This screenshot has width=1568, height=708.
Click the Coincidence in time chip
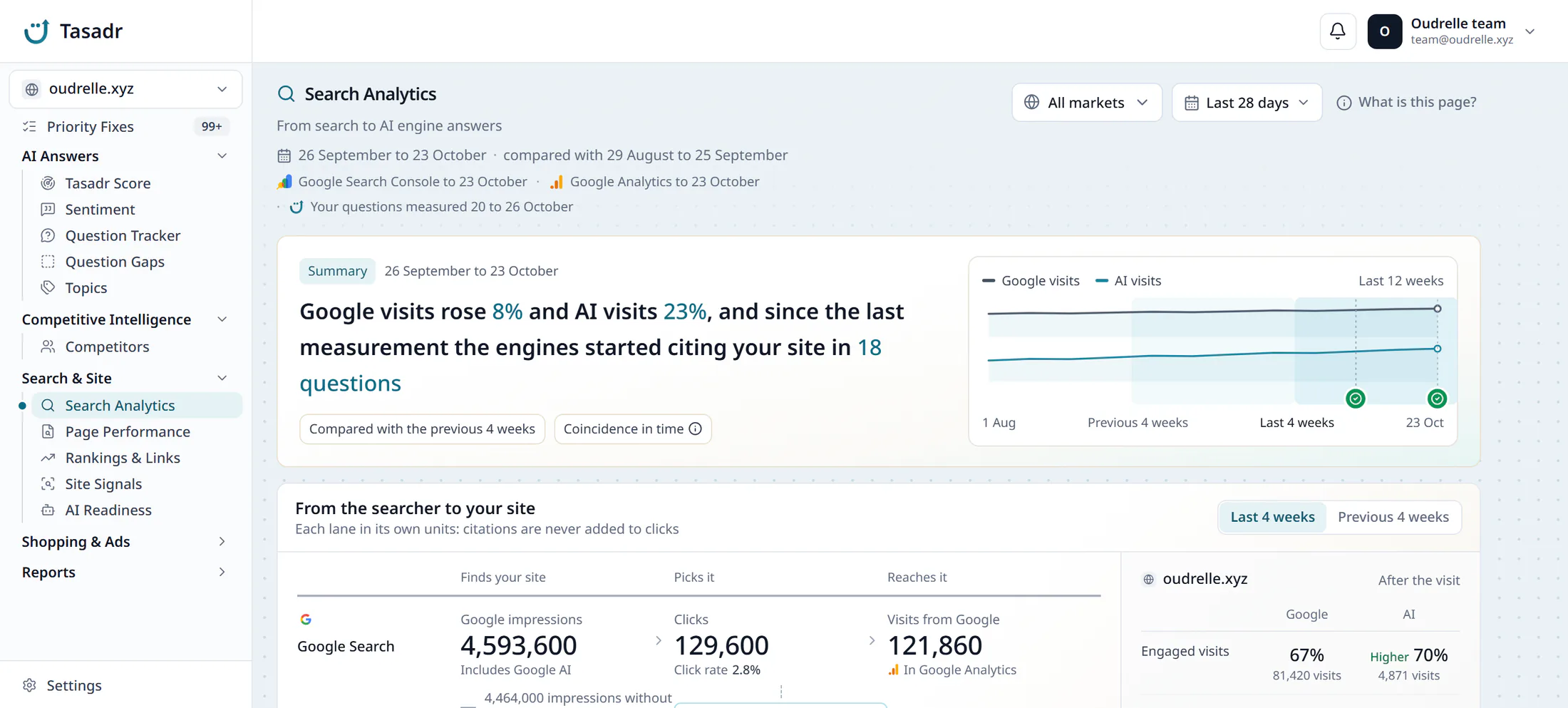click(x=632, y=429)
